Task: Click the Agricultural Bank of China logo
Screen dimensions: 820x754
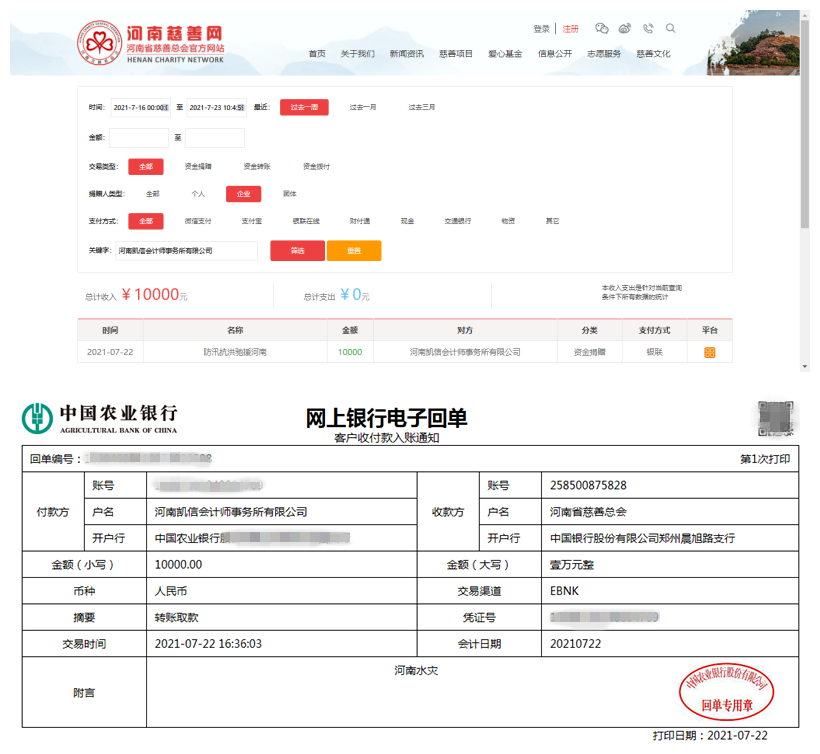Action: [x=99, y=418]
